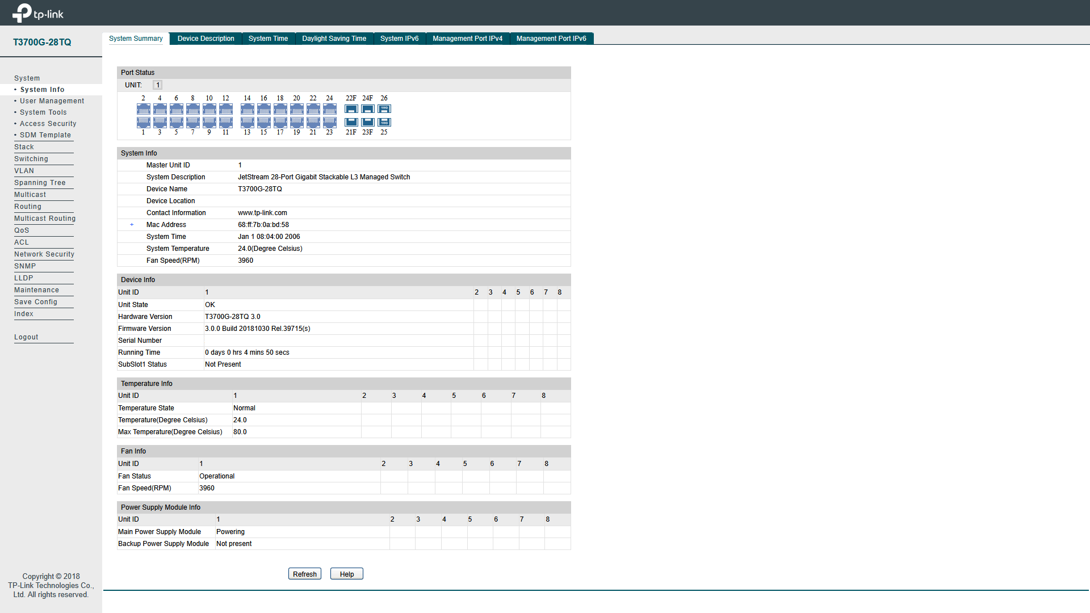
Task: Expand the Switching menu
Action: pos(31,158)
